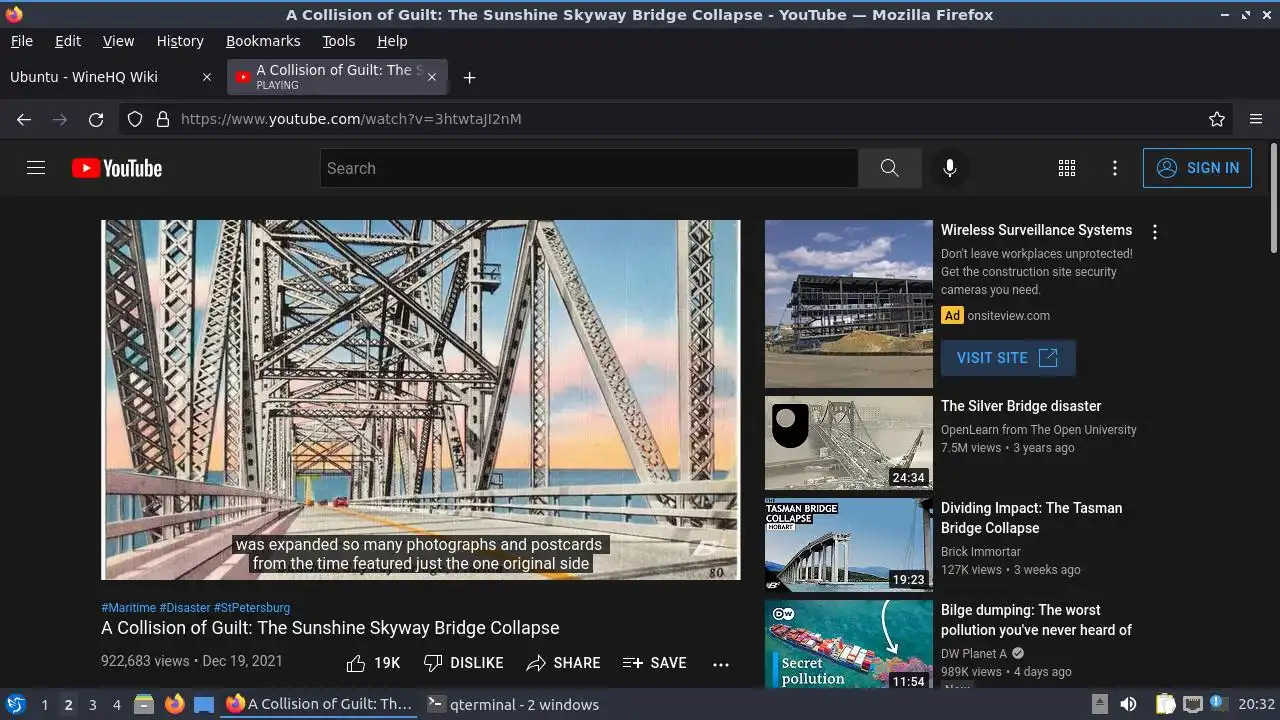Open the clipboard tray icon
The width and height of the screenshot is (1280, 720).
(x=1165, y=704)
